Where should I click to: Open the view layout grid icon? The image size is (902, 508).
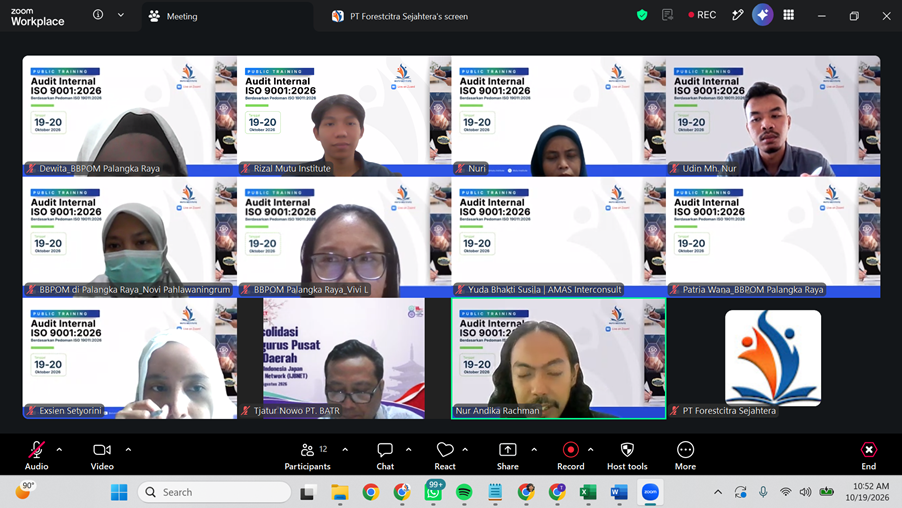point(789,15)
